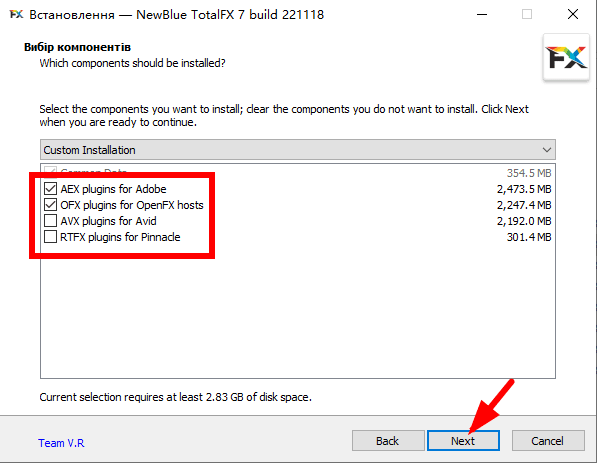
Task: Click the disabled maximize button
Action: click(x=527, y=14)
